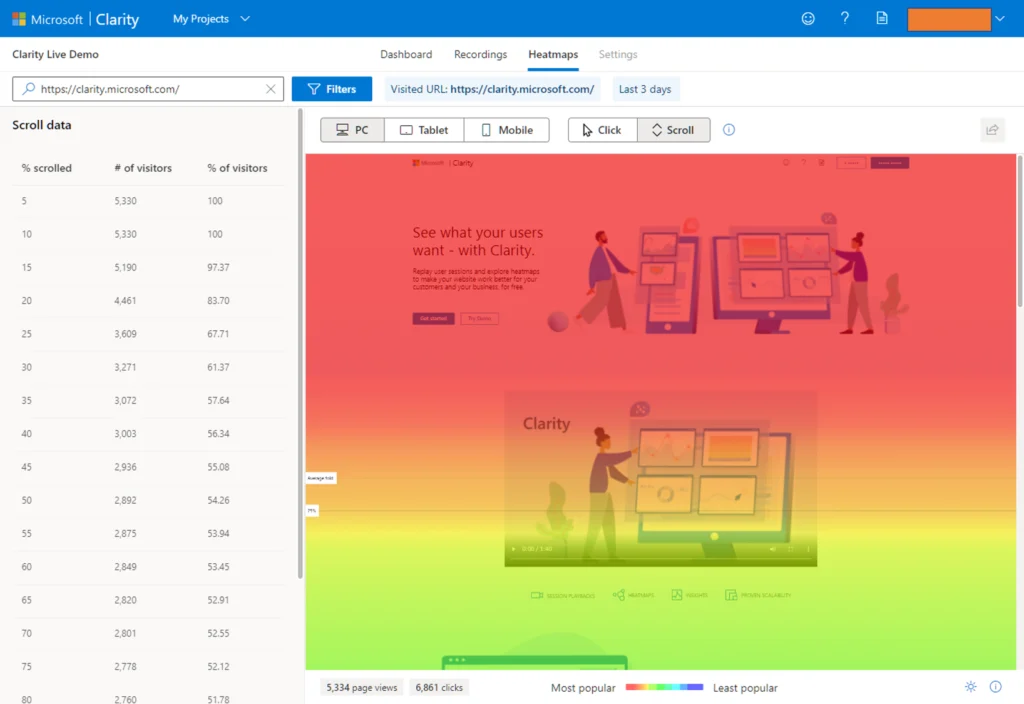The image size is (1024, 704).
Task: Click the heatmap color legend bar
Action: pos(664,687)
